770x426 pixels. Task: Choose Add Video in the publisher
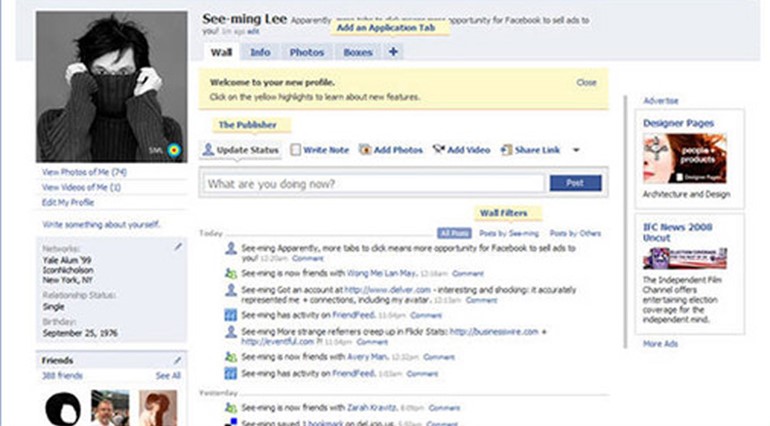coord(461,150)
